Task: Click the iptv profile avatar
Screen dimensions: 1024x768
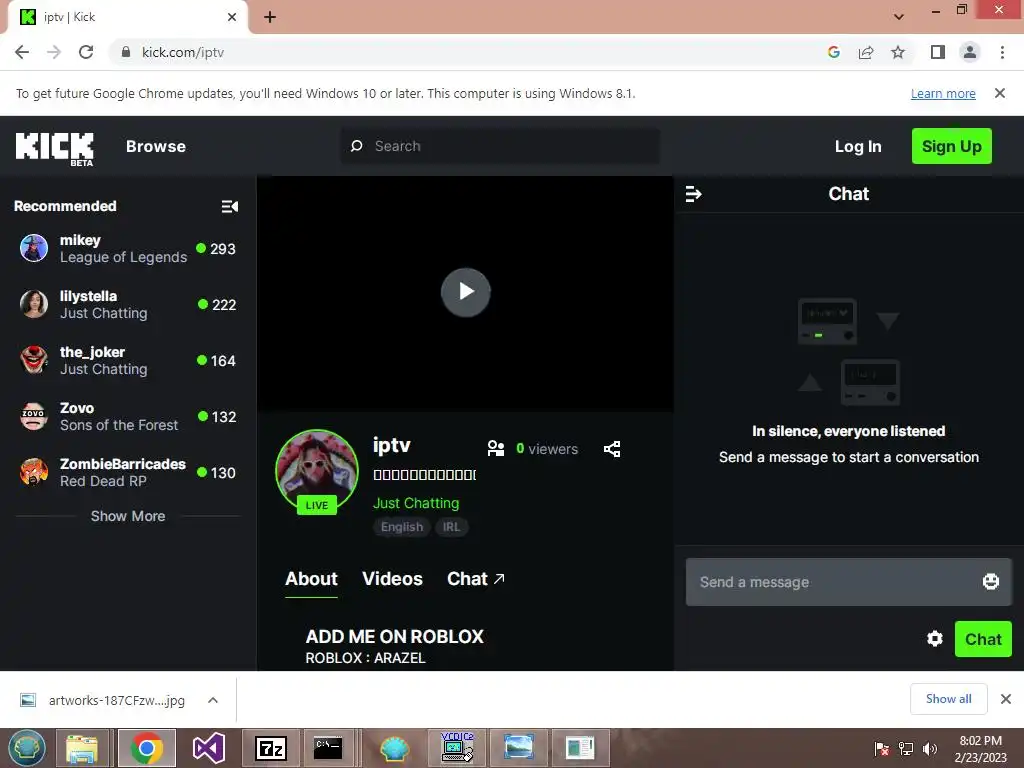Action: click(x=317, y=470)
